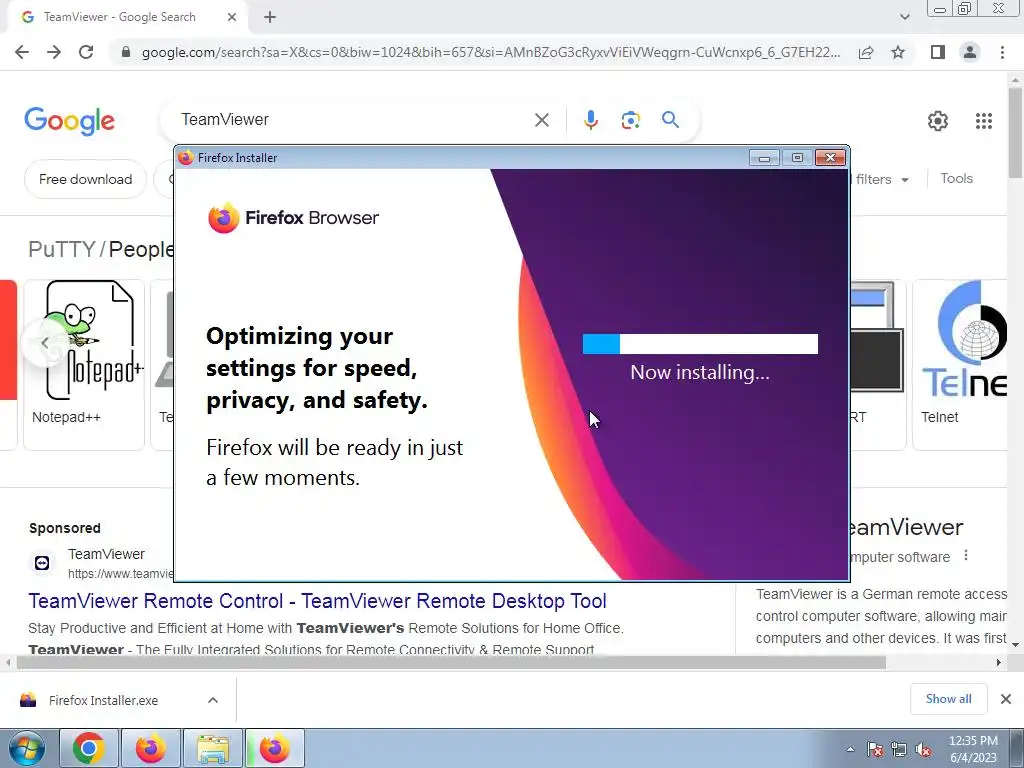Go to Google home via the logo
This screenshot has height=768, width=1024.
[x=69, y=121]
